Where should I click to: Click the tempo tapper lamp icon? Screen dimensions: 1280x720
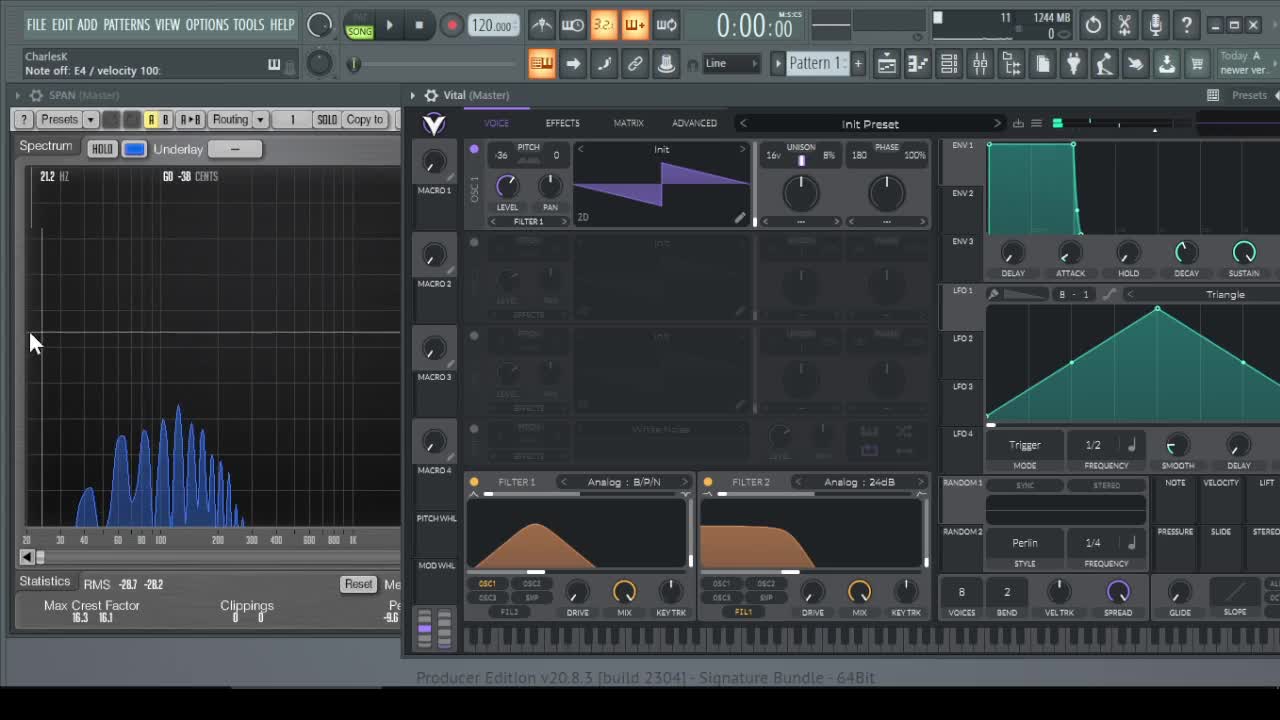point(1104,64)
